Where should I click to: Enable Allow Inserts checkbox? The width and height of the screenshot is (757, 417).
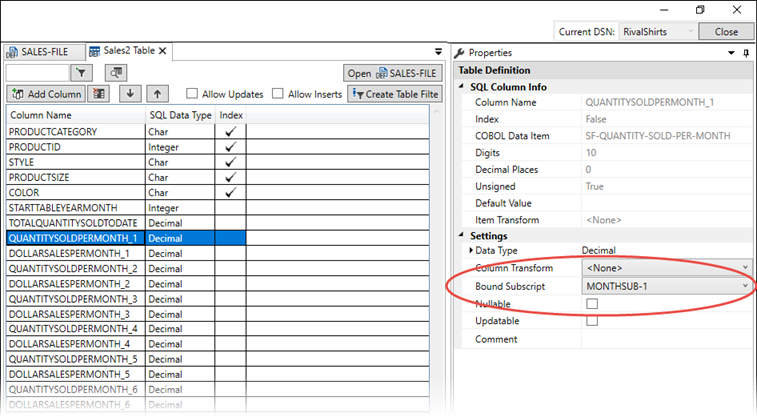coord(279,94)
